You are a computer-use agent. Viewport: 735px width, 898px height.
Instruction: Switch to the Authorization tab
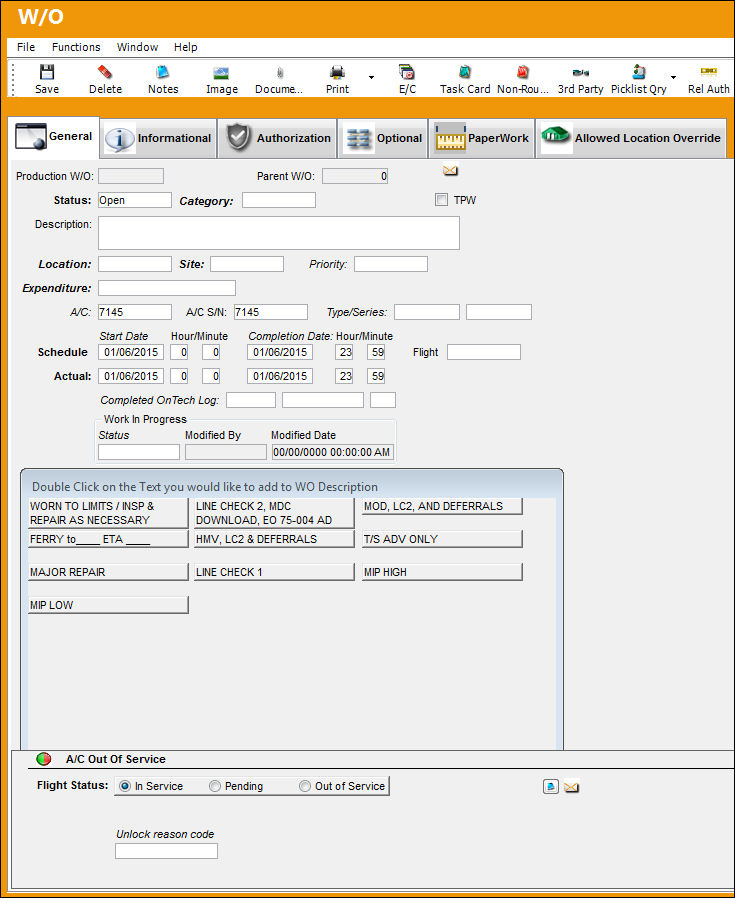(x=278, y=138)
